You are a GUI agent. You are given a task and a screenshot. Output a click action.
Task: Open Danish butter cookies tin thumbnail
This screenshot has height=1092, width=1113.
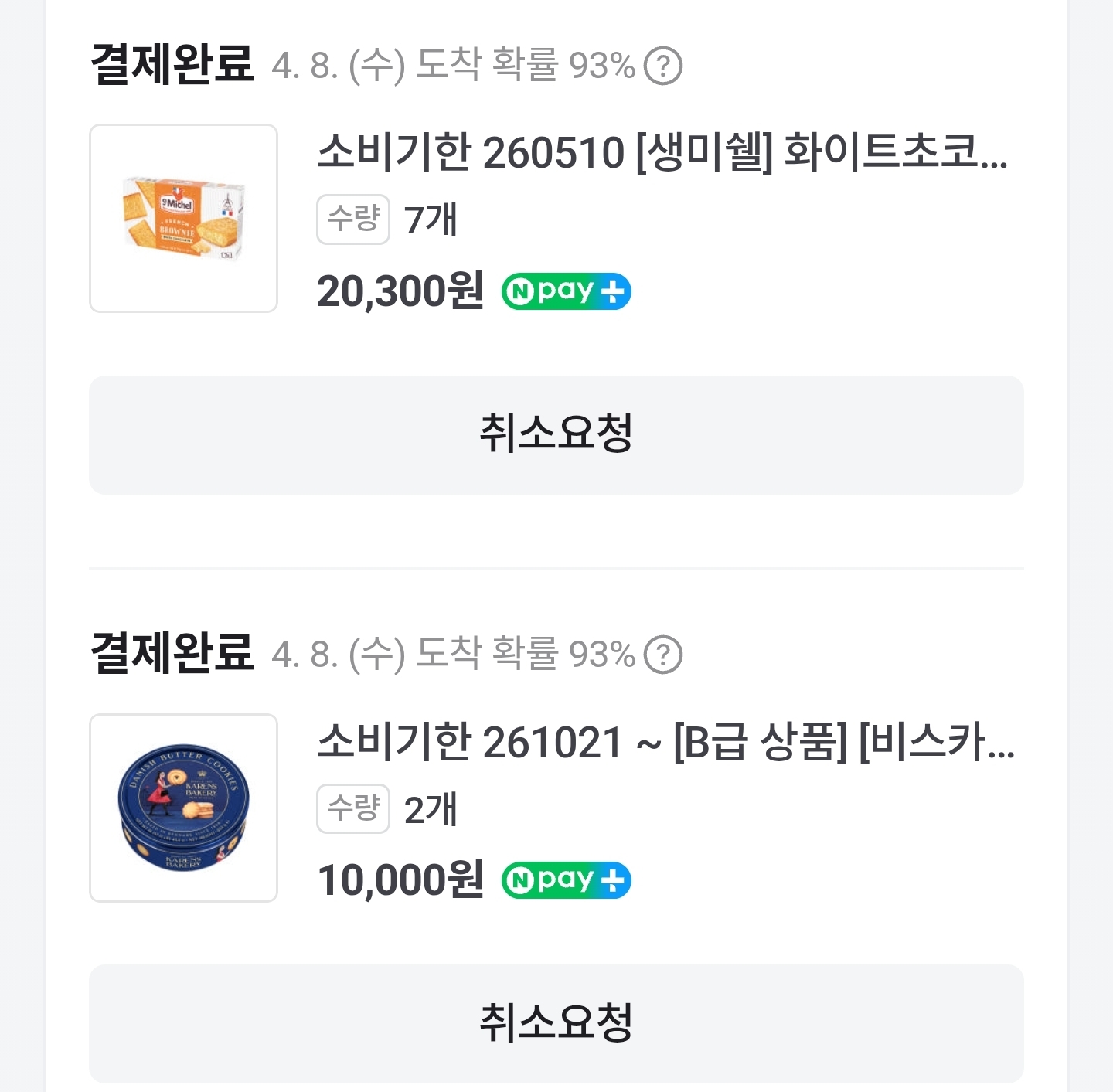(x=183, y=808)
